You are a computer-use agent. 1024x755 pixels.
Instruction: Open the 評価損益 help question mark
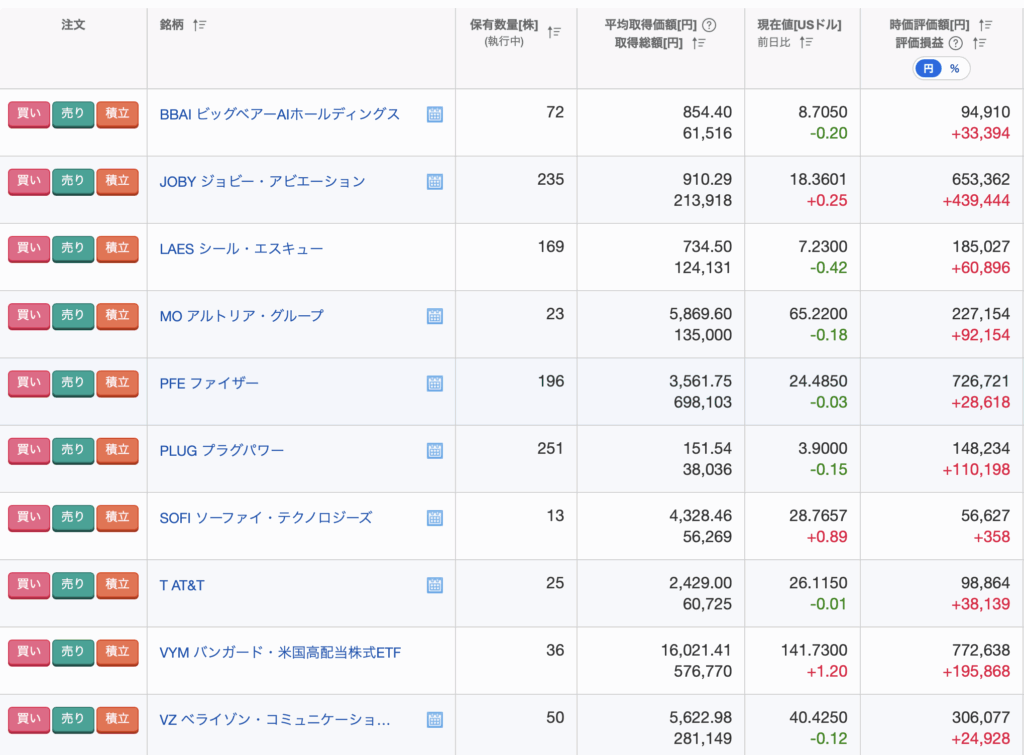(x=955, y=43)
